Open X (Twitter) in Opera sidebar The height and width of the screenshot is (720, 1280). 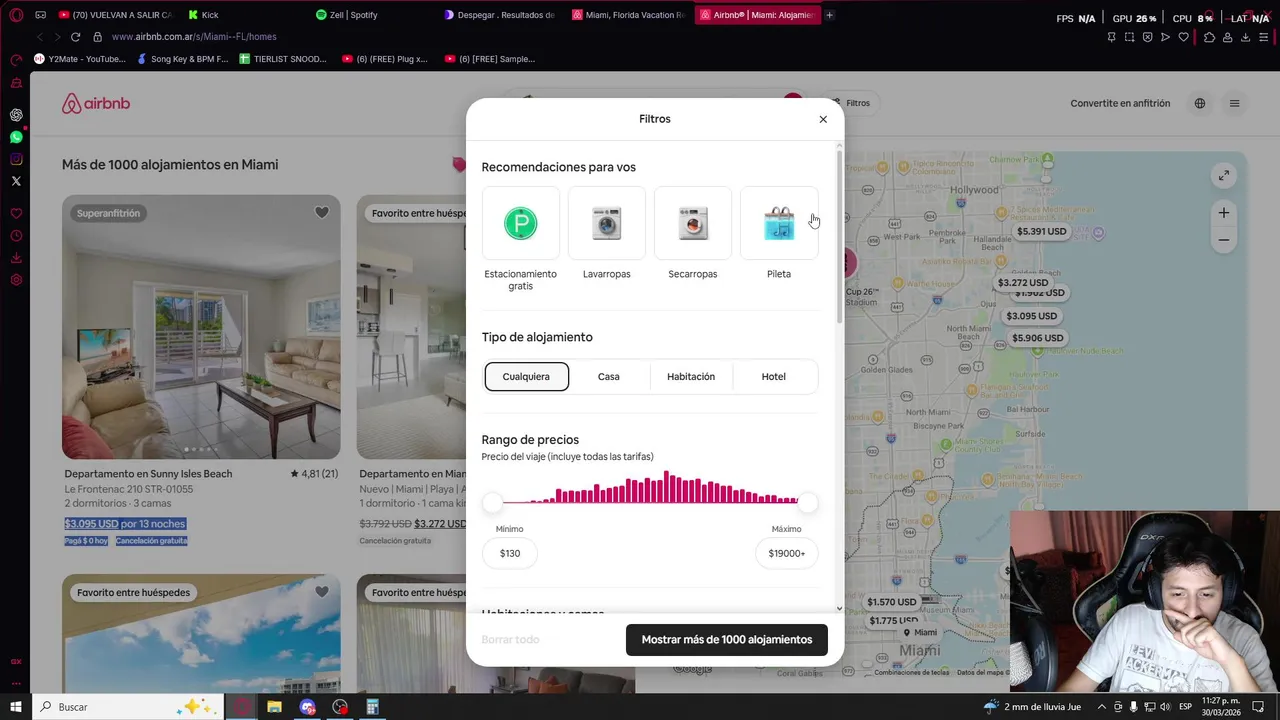click(x=16, y=181)
